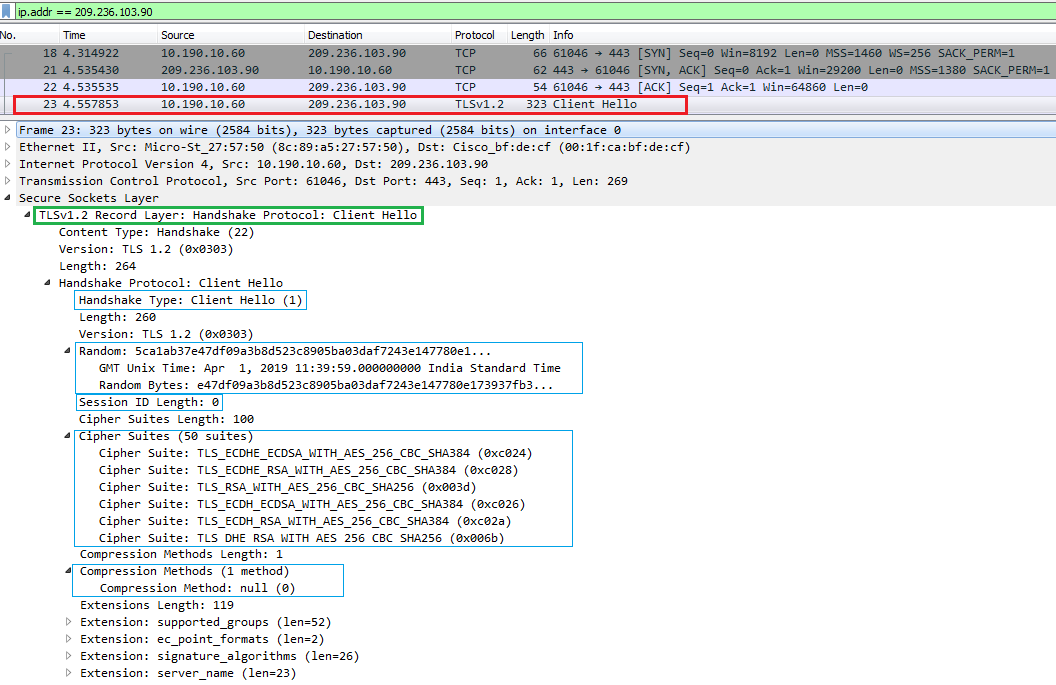Viewport: 1056px width, 685px height.
Task: Expand Frame 23 details
Action: [8, 129]
